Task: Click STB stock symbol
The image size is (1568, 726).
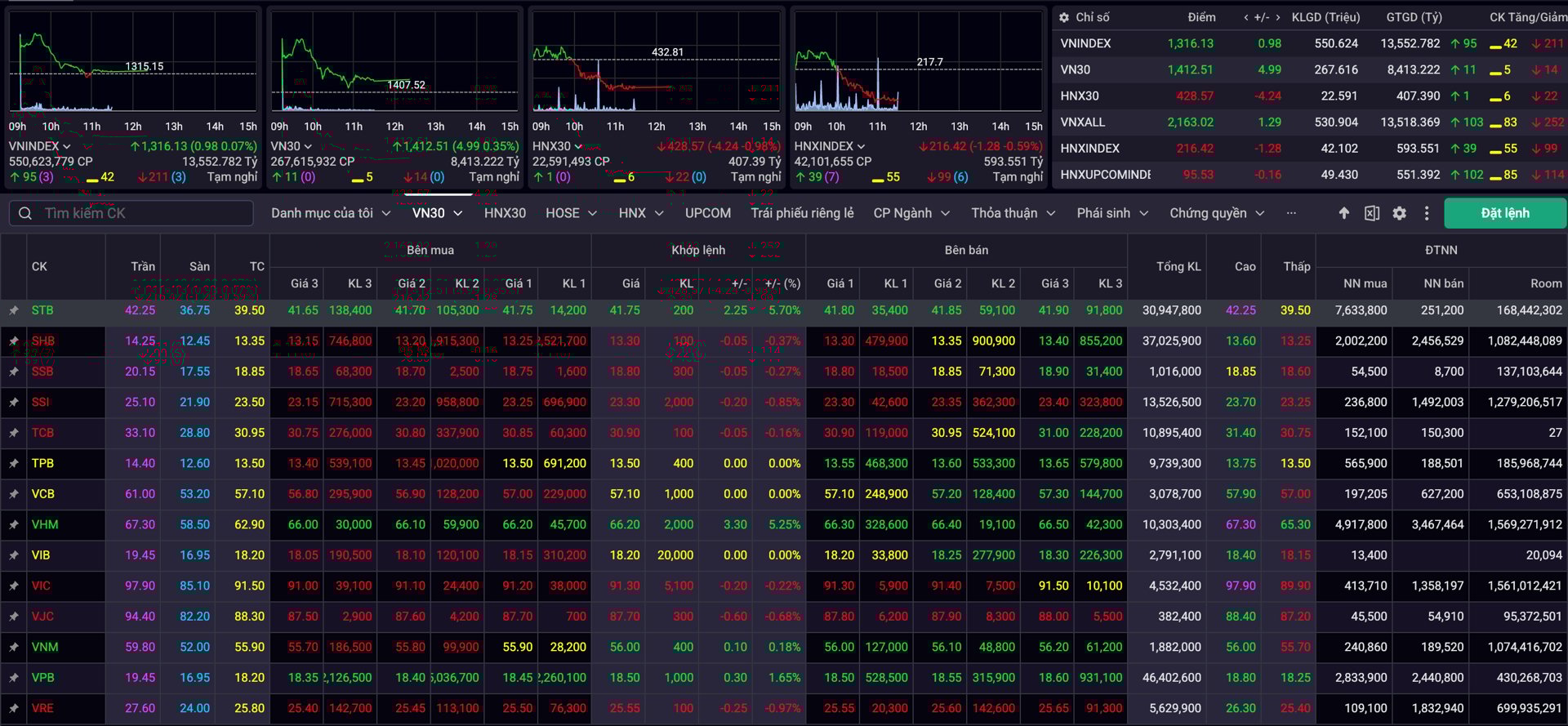Action: [42, 310]
